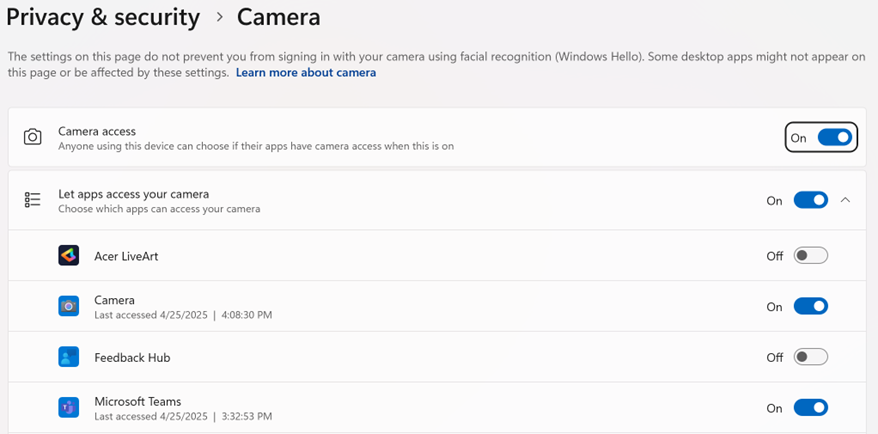878x434 pixels.
Task: Click the Let apps access your camera heading
Action: point(133,194)
